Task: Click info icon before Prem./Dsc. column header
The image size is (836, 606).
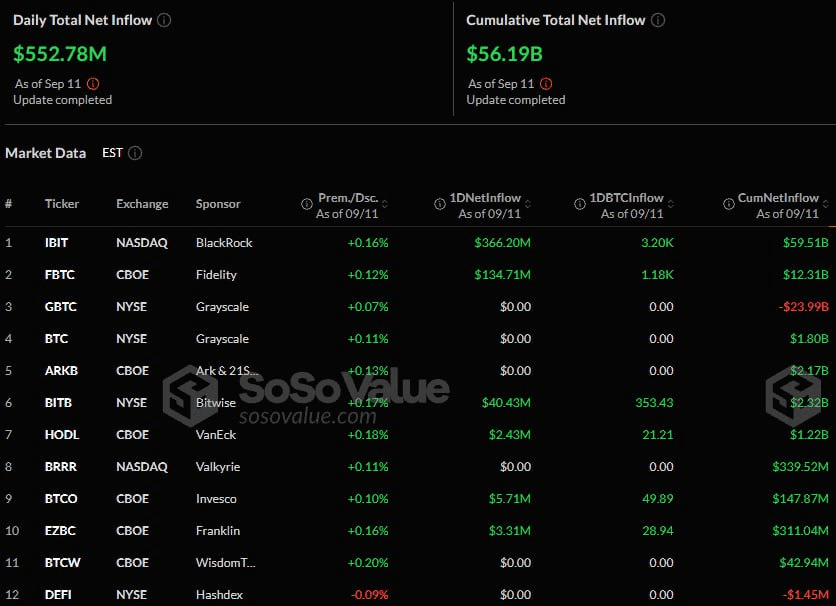Action: coord(307,204)
